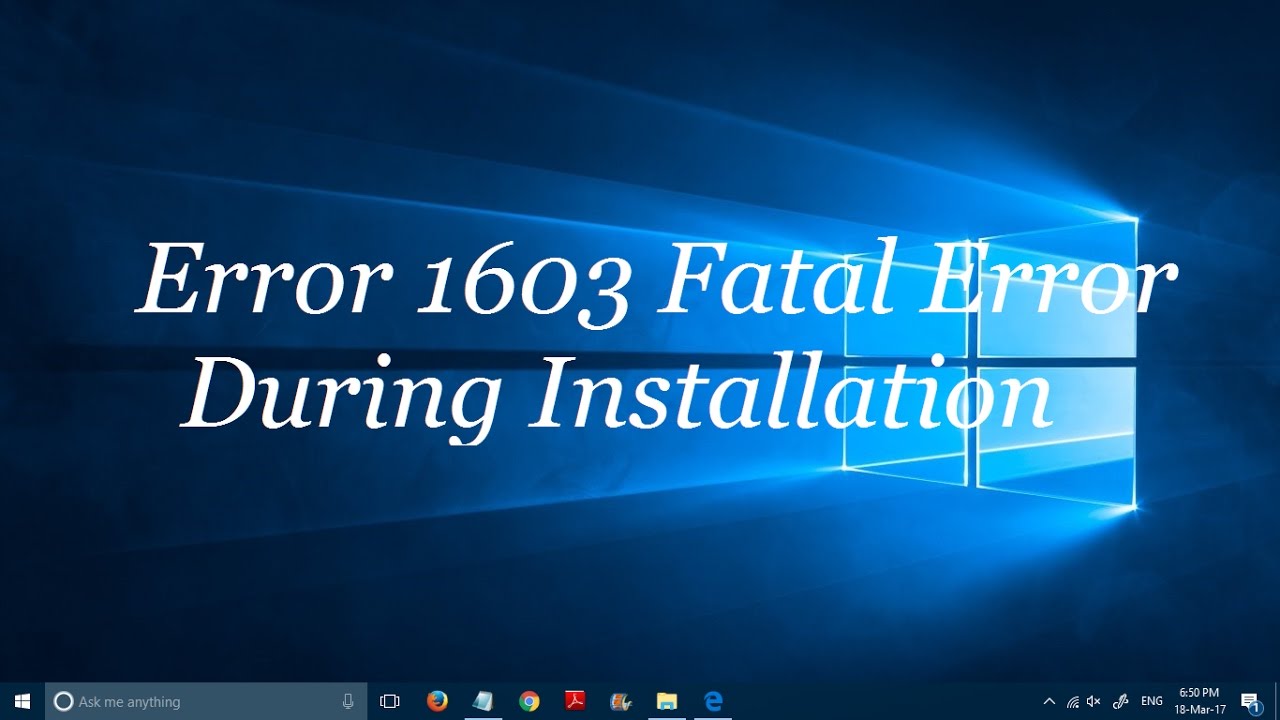The height and width of the screenshot is (720, 1280).
Task: Launch Google Chrome from the taskbar
Action: click(529, 701)
